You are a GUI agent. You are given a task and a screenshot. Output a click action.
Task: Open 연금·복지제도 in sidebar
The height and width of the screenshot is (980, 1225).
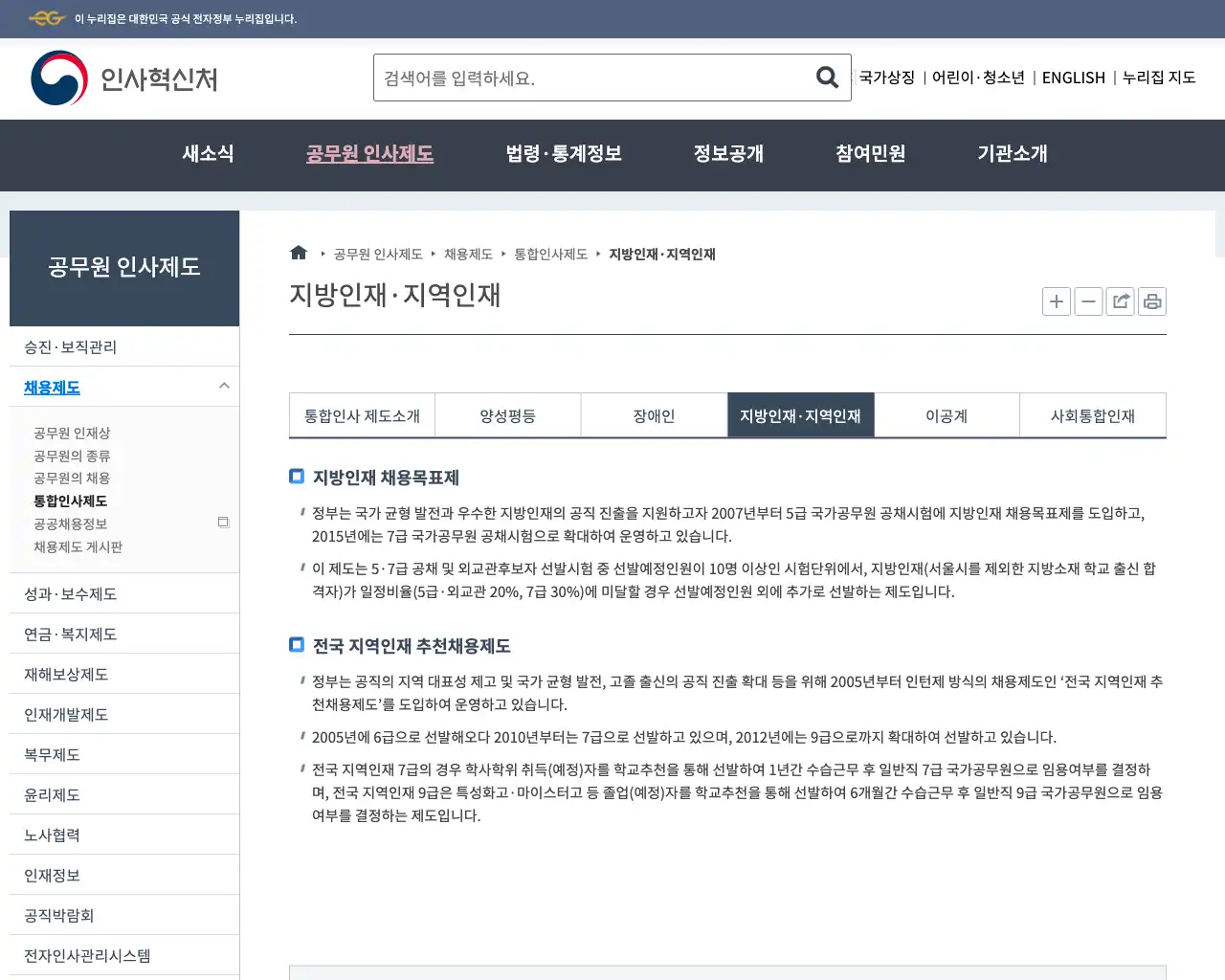click(x=124, y=634)
